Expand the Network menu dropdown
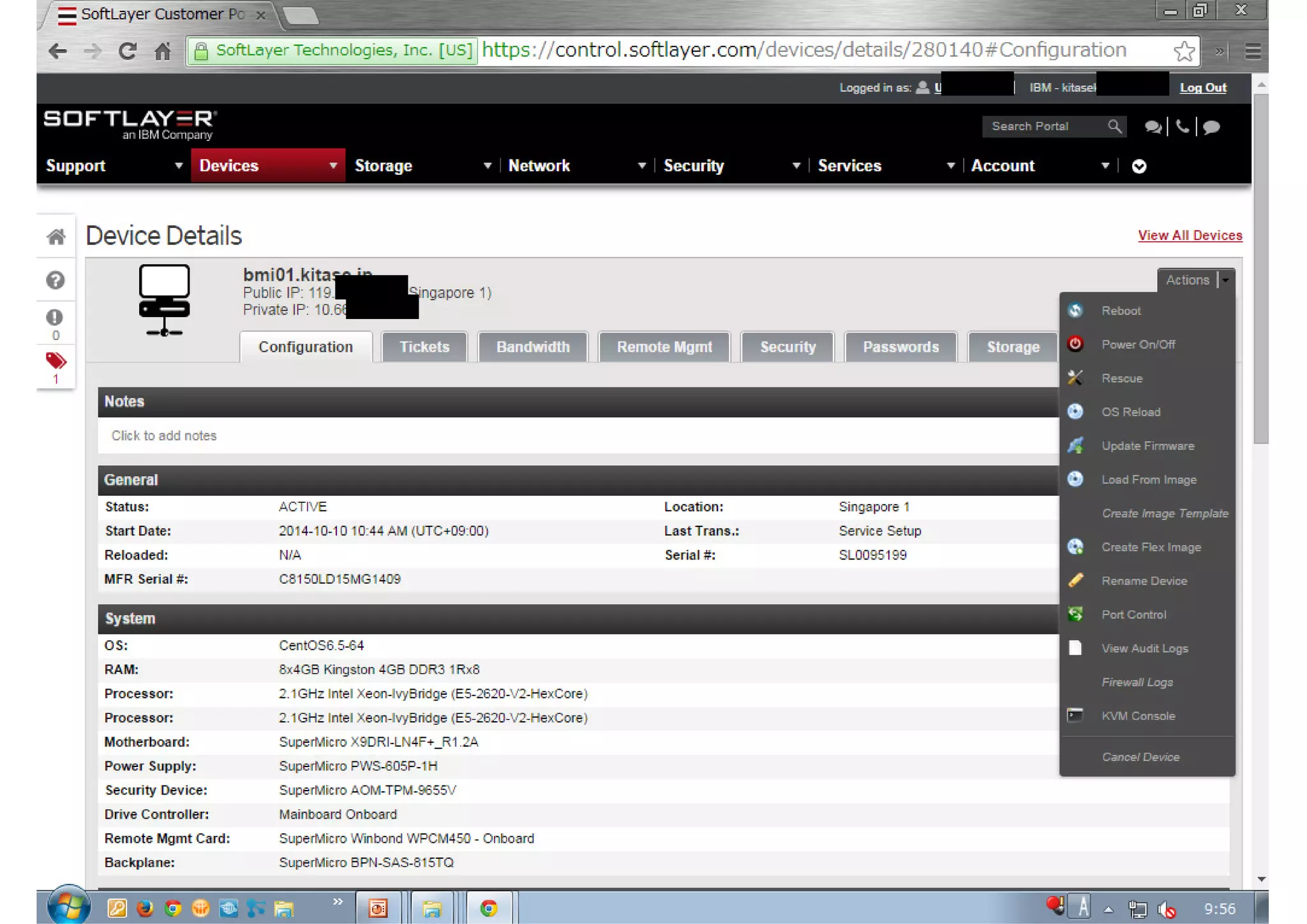This screenshot has width=1307, height=924. pyautogui.click(x=641, y=166)
